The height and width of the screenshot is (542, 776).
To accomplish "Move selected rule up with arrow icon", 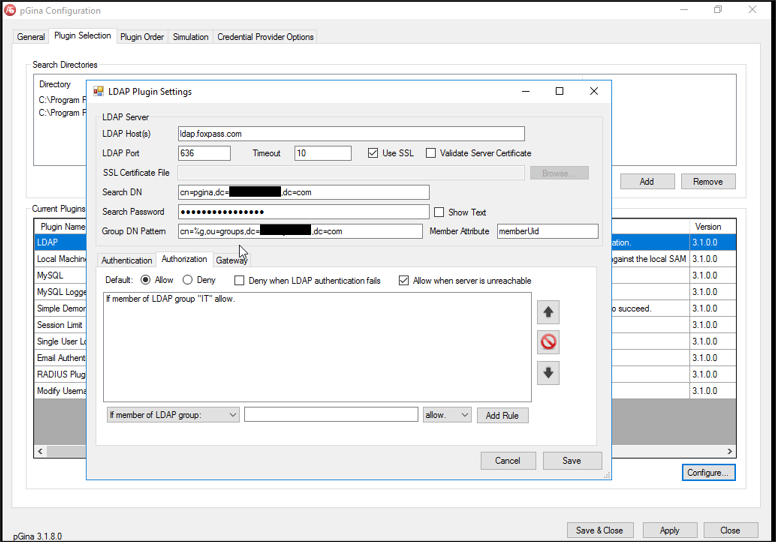I will point(548,312).
